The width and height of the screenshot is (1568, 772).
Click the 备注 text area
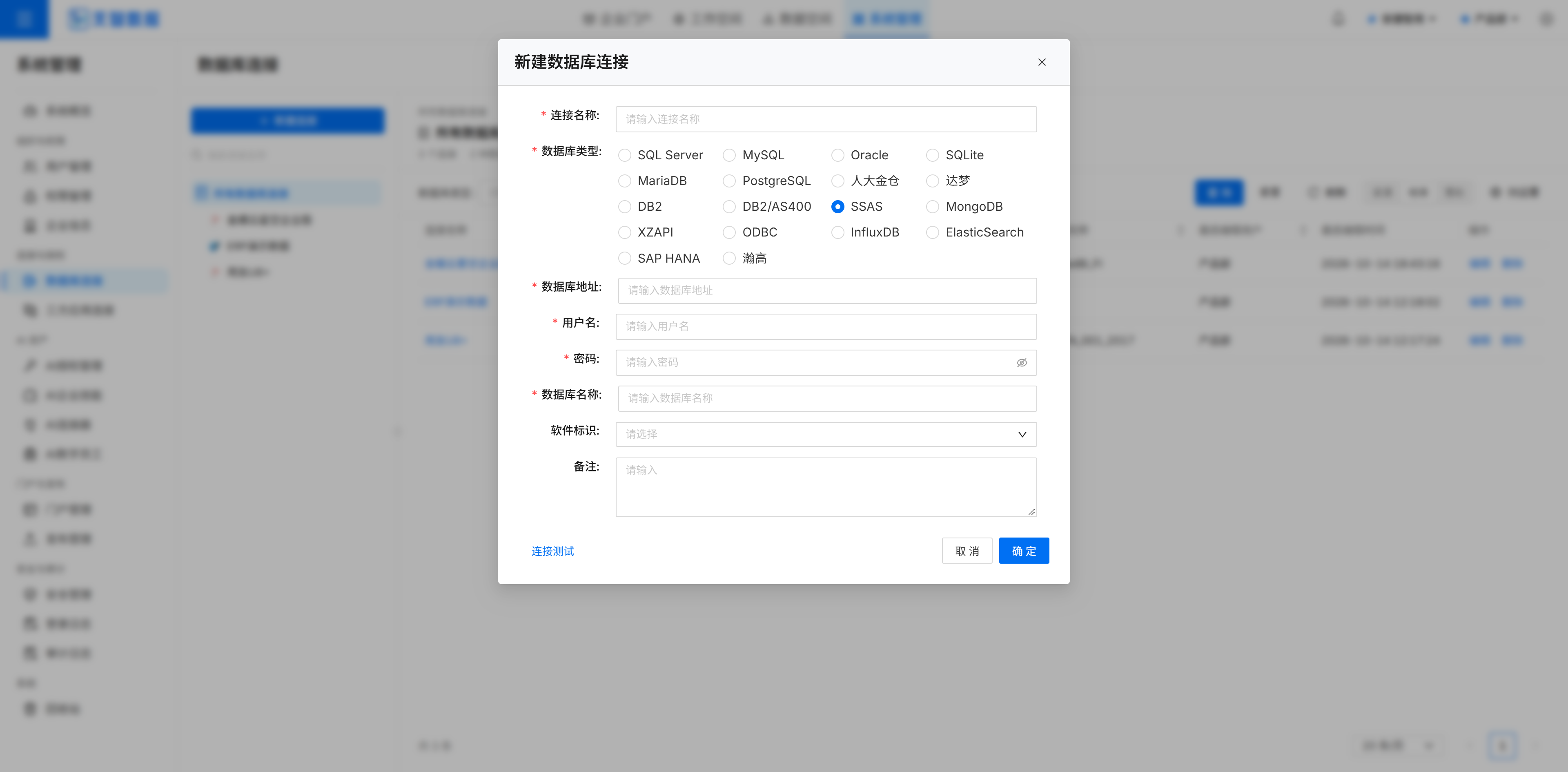click(826, 487)
